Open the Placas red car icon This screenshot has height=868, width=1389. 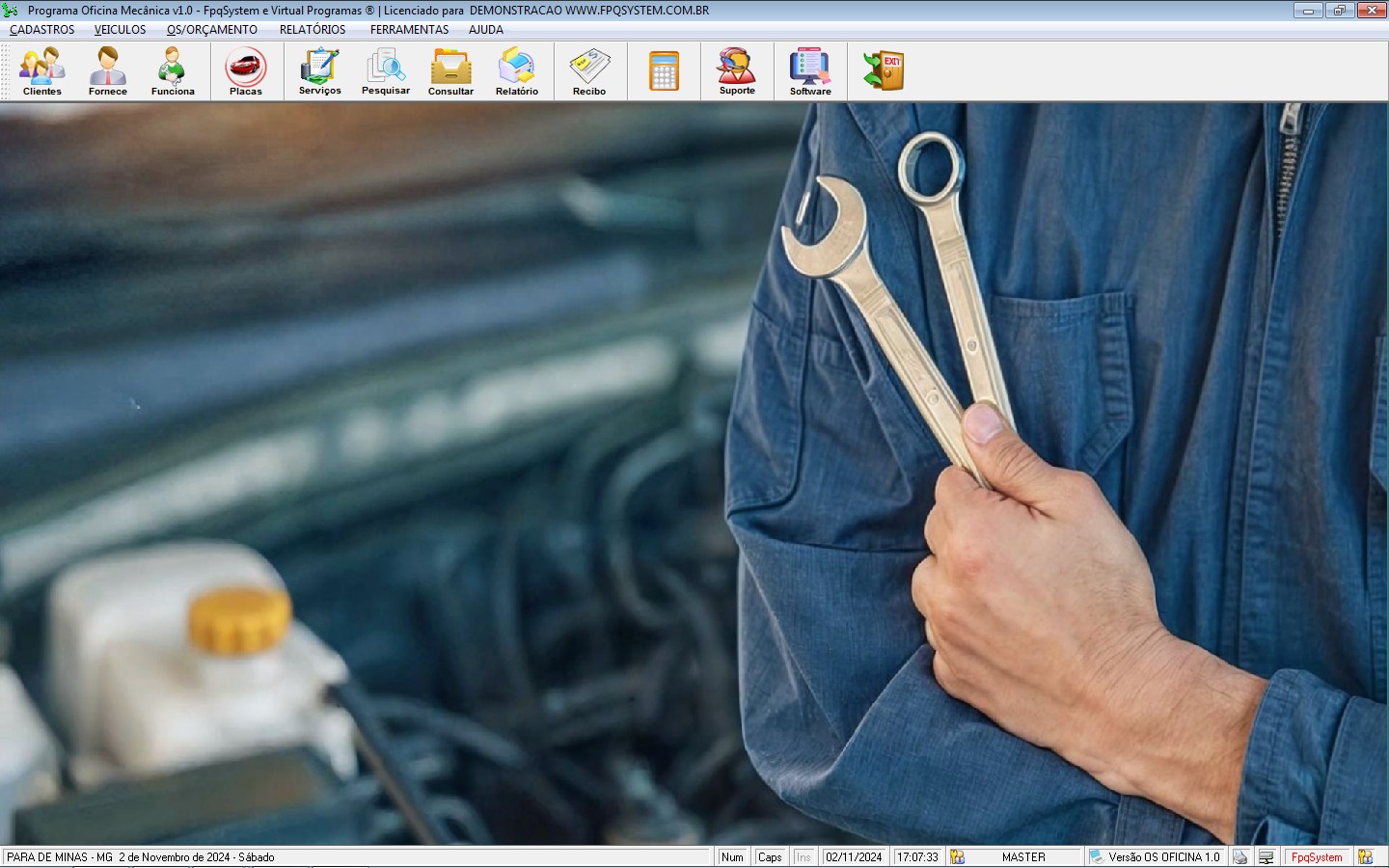(246, 71)
